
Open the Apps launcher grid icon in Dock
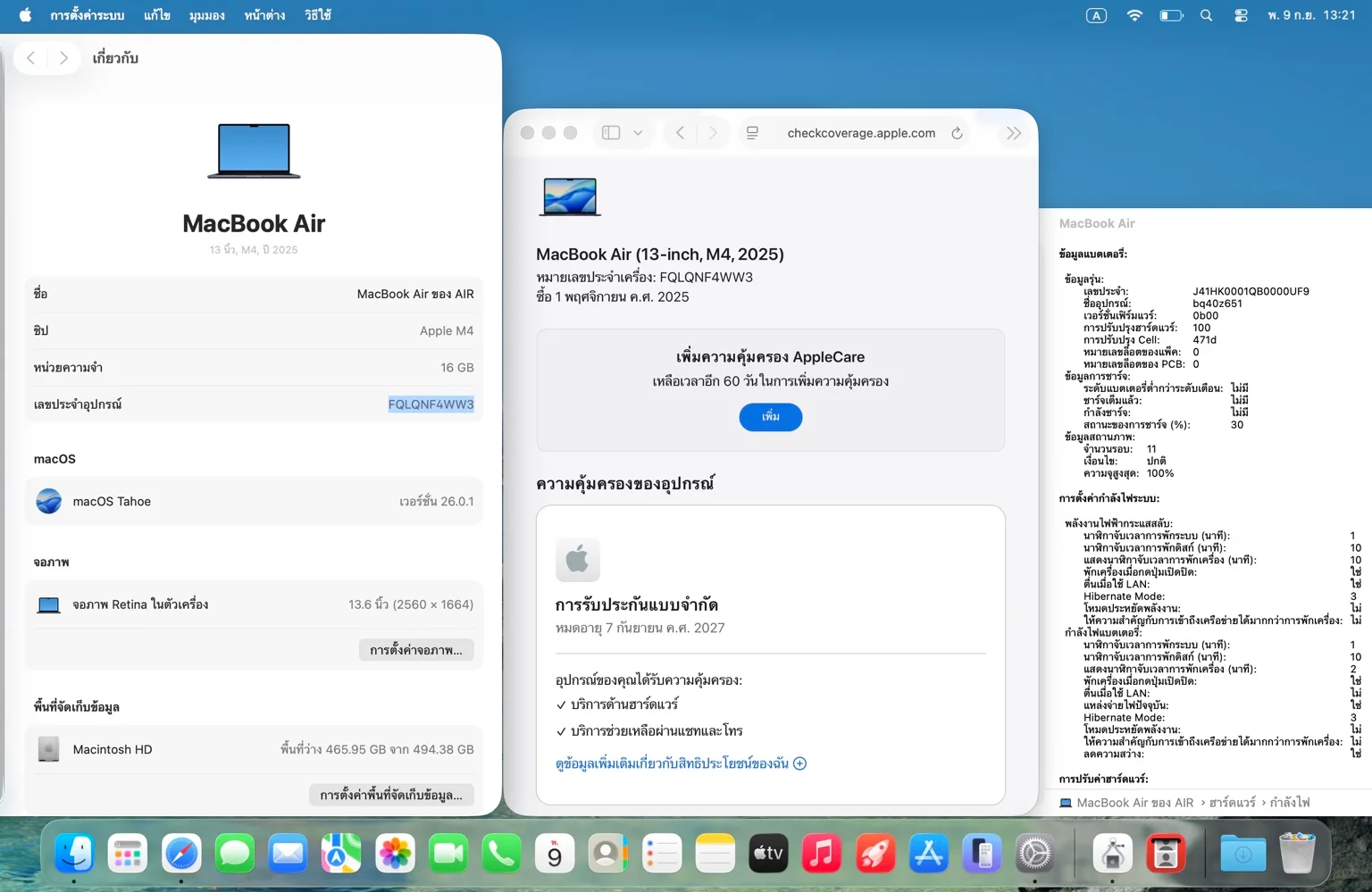[x=128, y=854]
